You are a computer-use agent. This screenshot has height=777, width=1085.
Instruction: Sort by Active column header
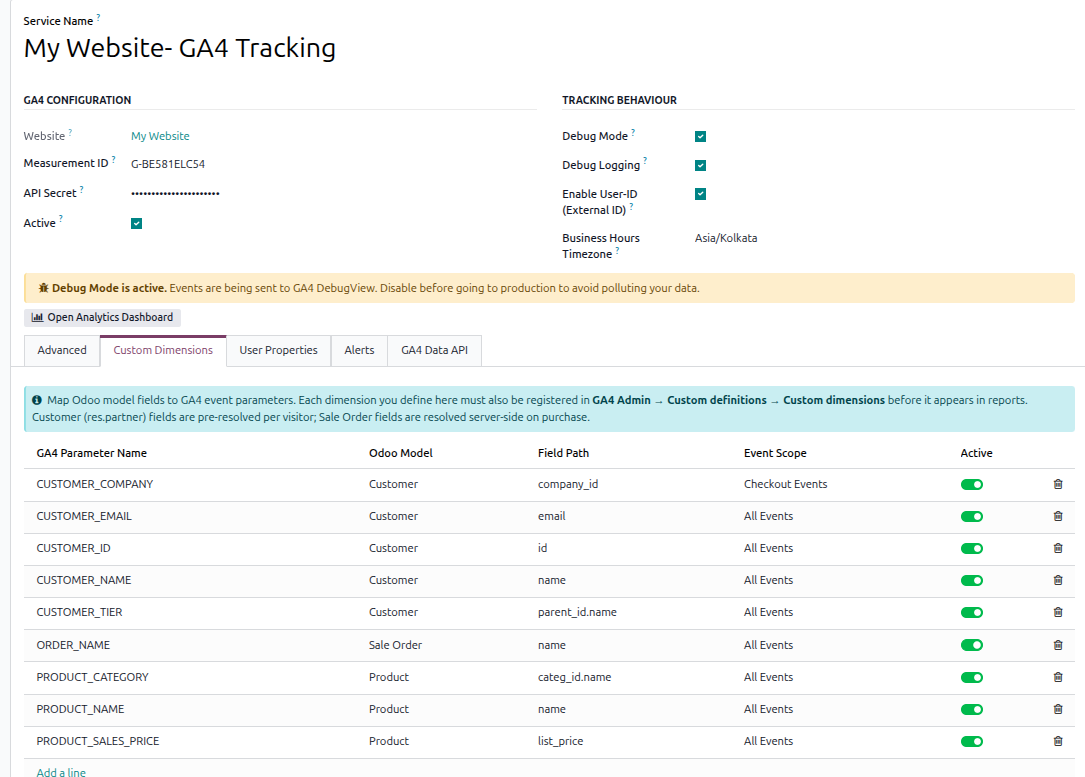click(x=976, y=453)
